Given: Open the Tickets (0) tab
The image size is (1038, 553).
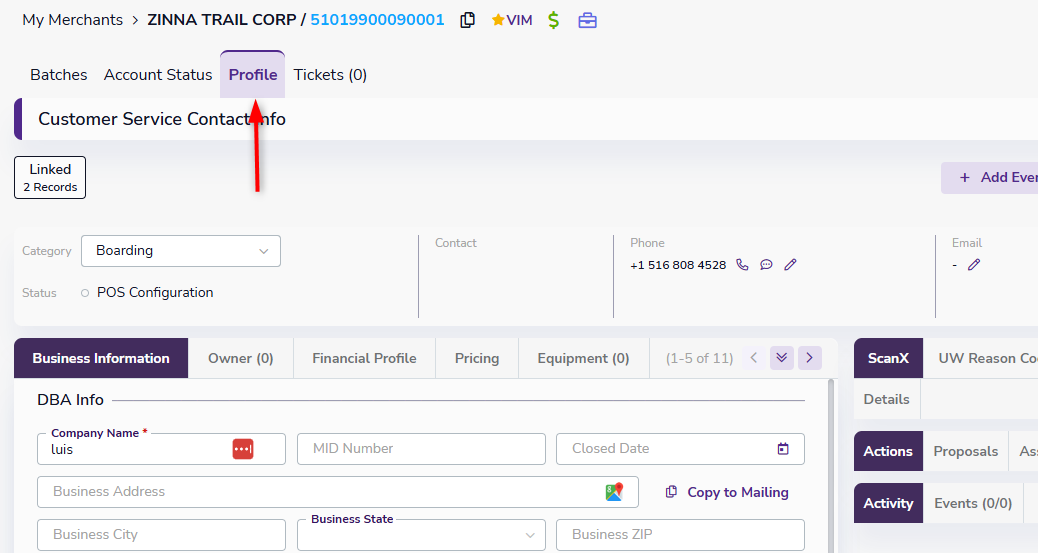Looking at the screenshot, I should tap(330, 75).
